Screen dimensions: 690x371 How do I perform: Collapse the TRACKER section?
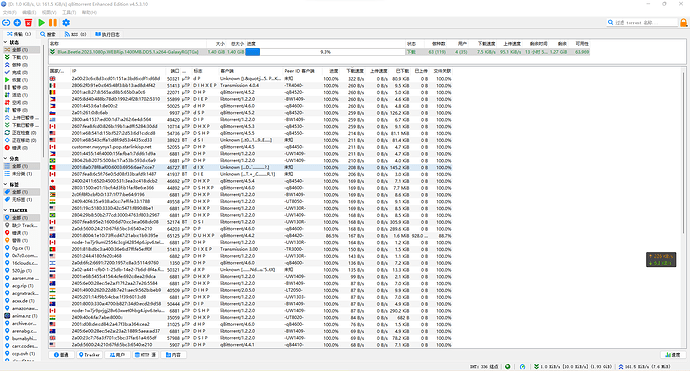tap(5, 210)
